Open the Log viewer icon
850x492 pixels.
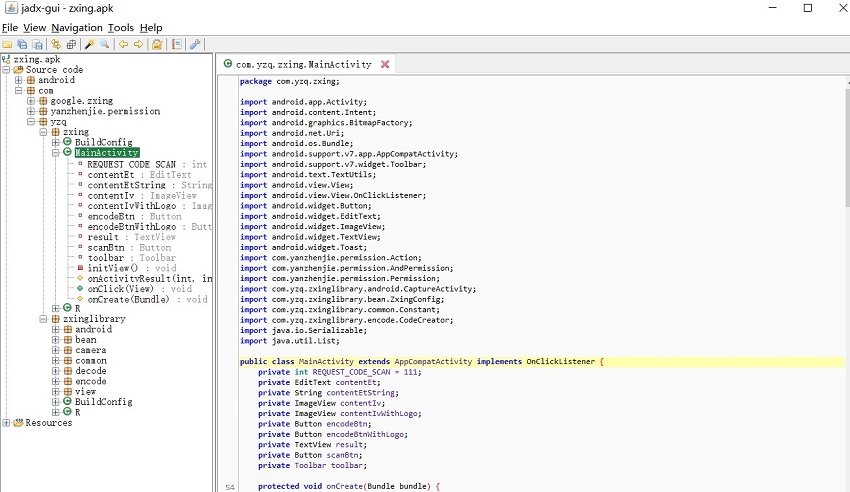[177, 44]
